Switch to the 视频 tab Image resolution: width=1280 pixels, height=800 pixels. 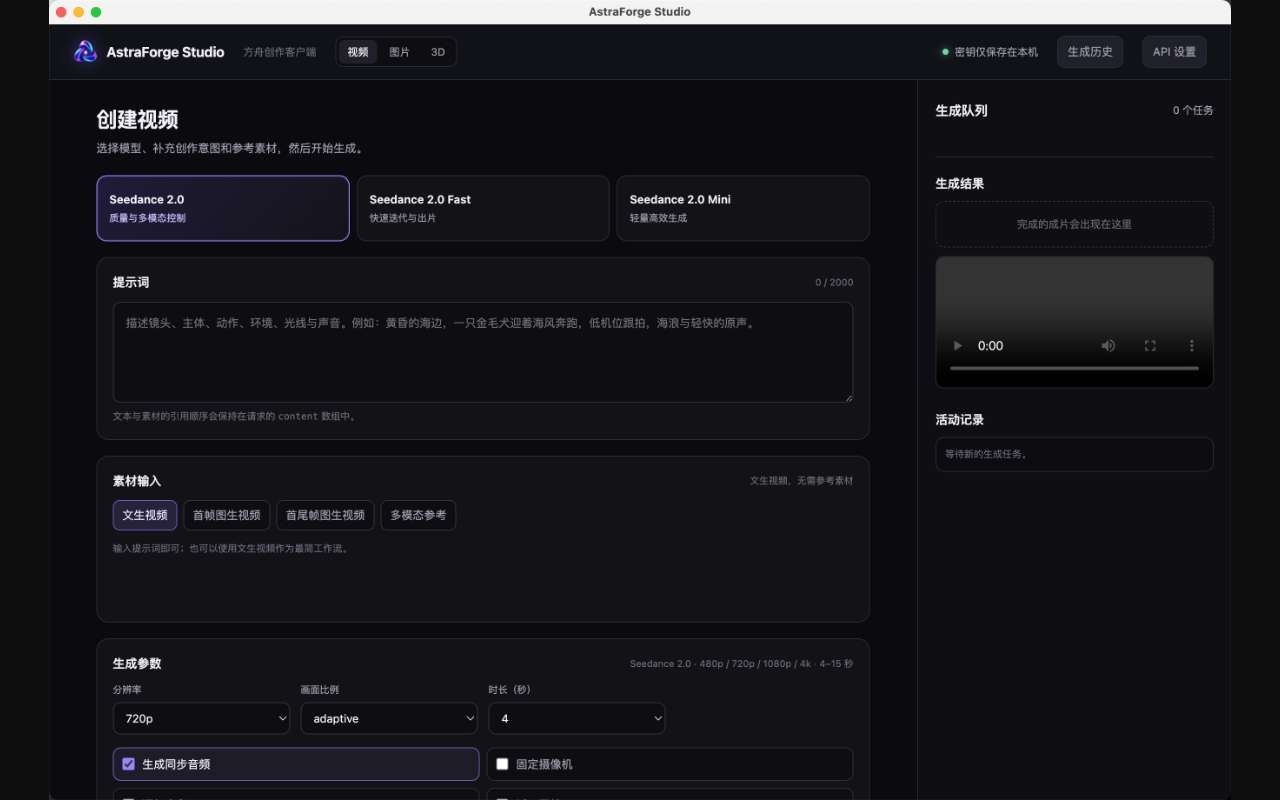pyautogui.click(x=358, y=52)
